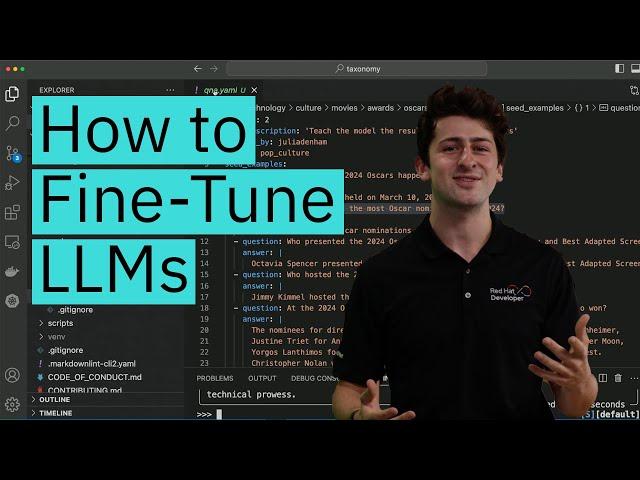Click 'Christopher Nolan' text on line 23

[x=289, y=363]
